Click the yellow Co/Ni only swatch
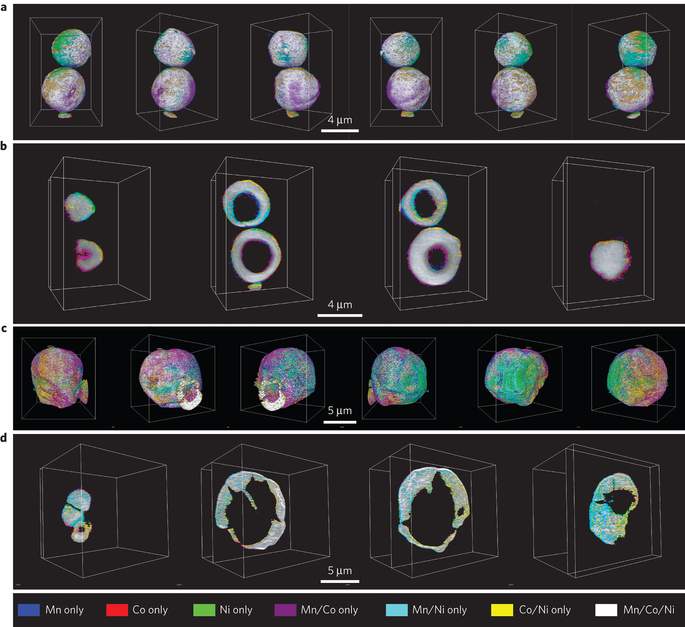The image size is (685, 627). 502,610
